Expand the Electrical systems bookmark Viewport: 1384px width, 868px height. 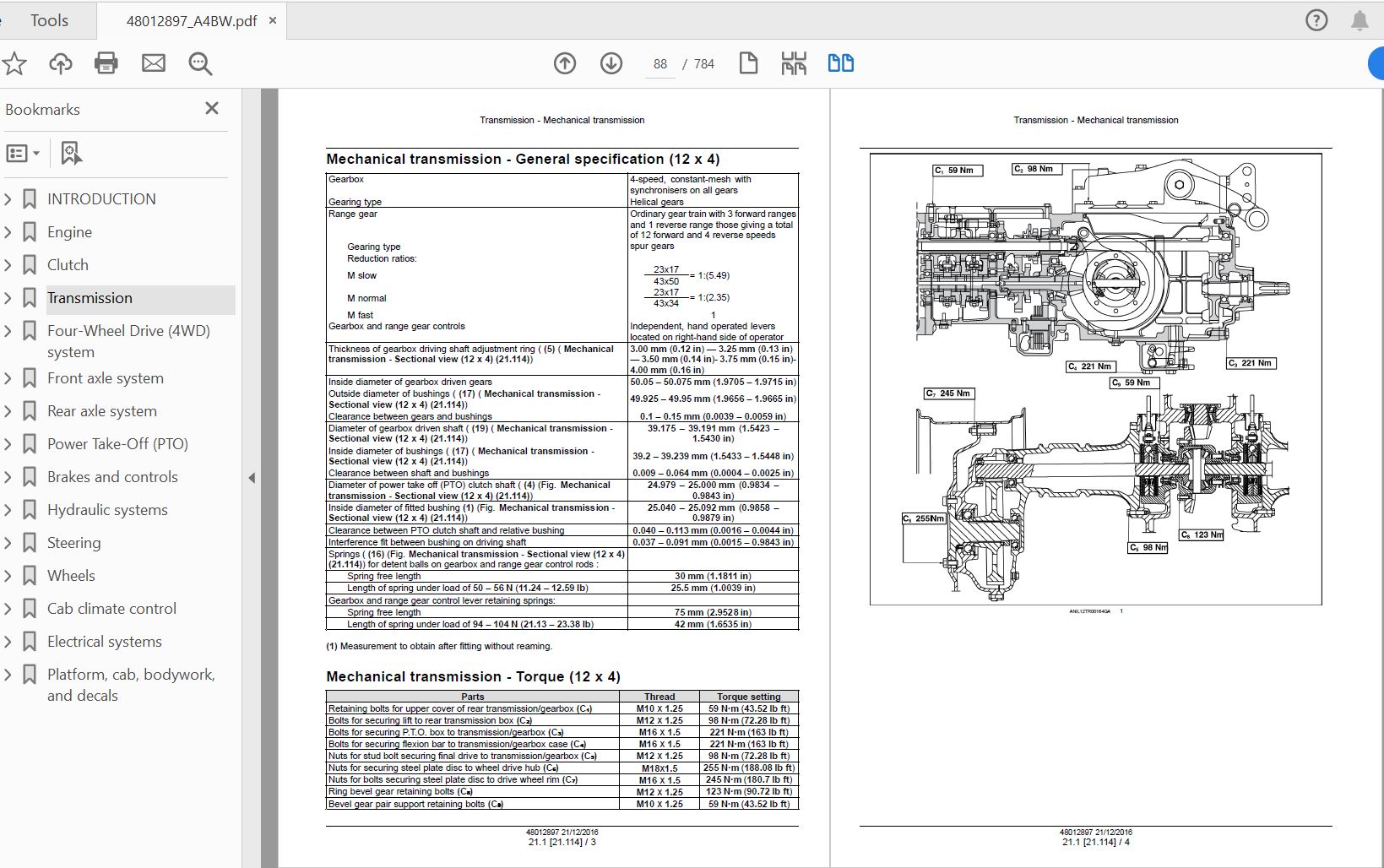8,642
